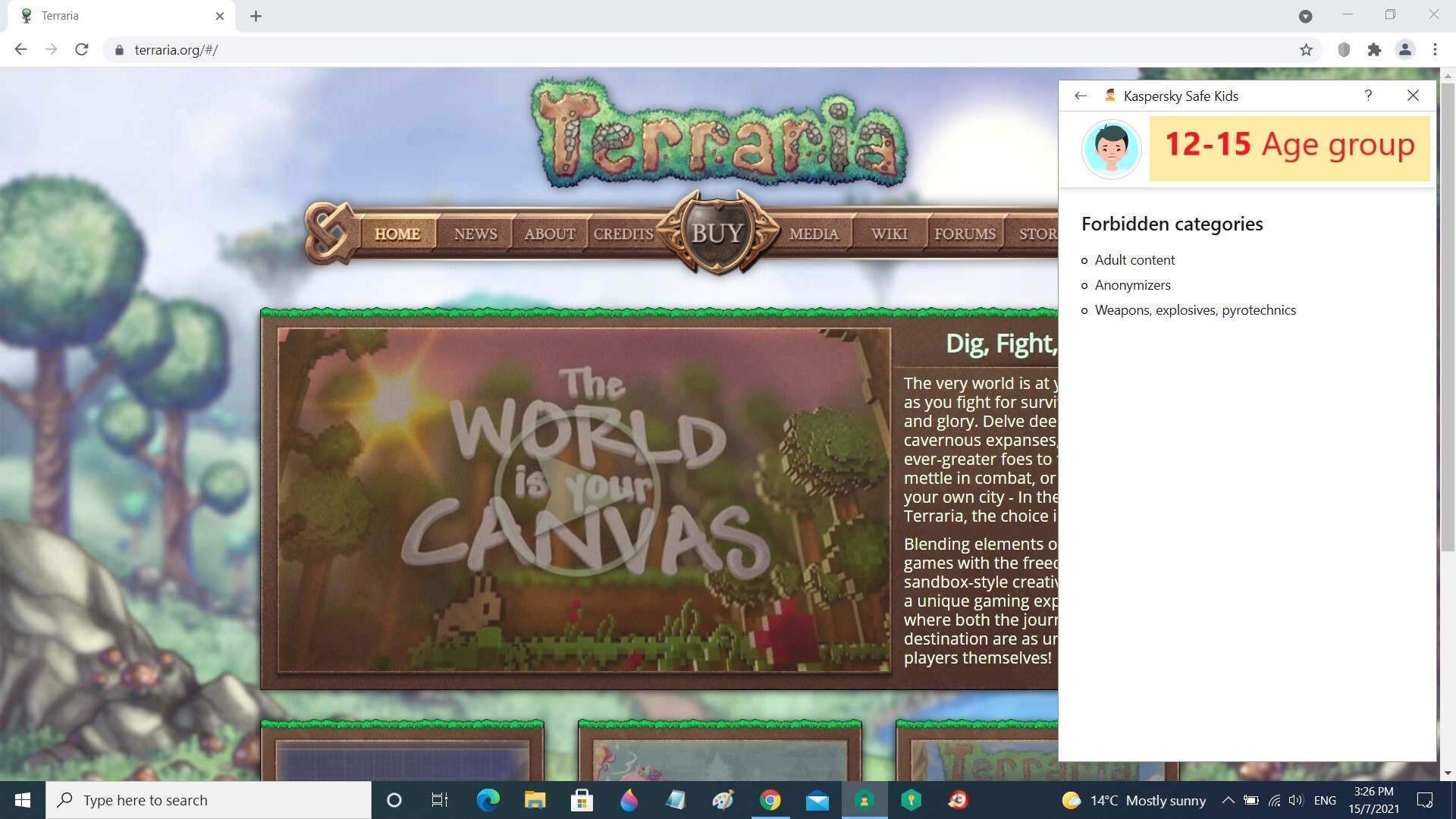Screen dimensions: 1456x819
Task: Close the Kaspersky Safe Kids popup
Action: coord(1413,96)
